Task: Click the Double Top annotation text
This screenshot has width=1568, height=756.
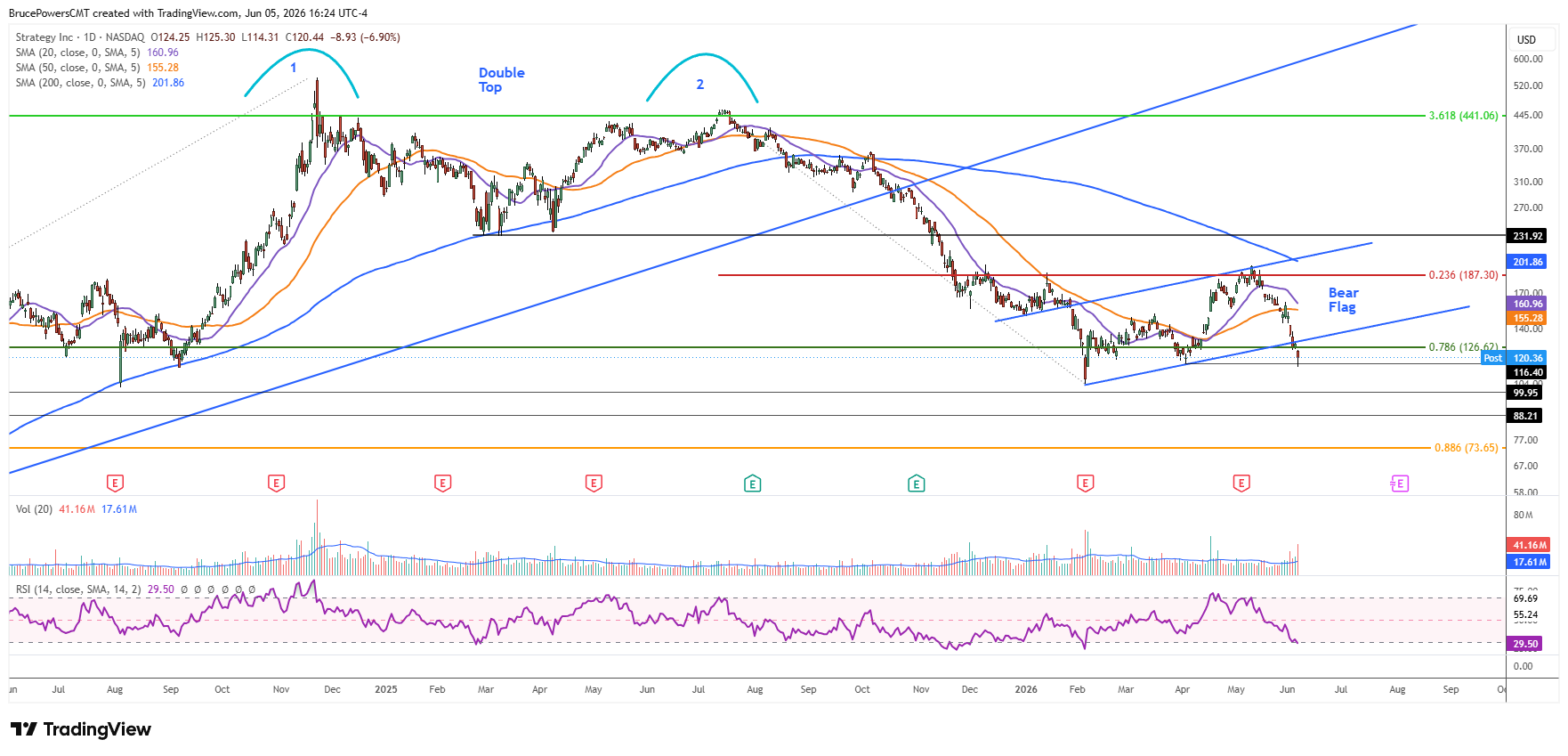Action: pos(501,80)
